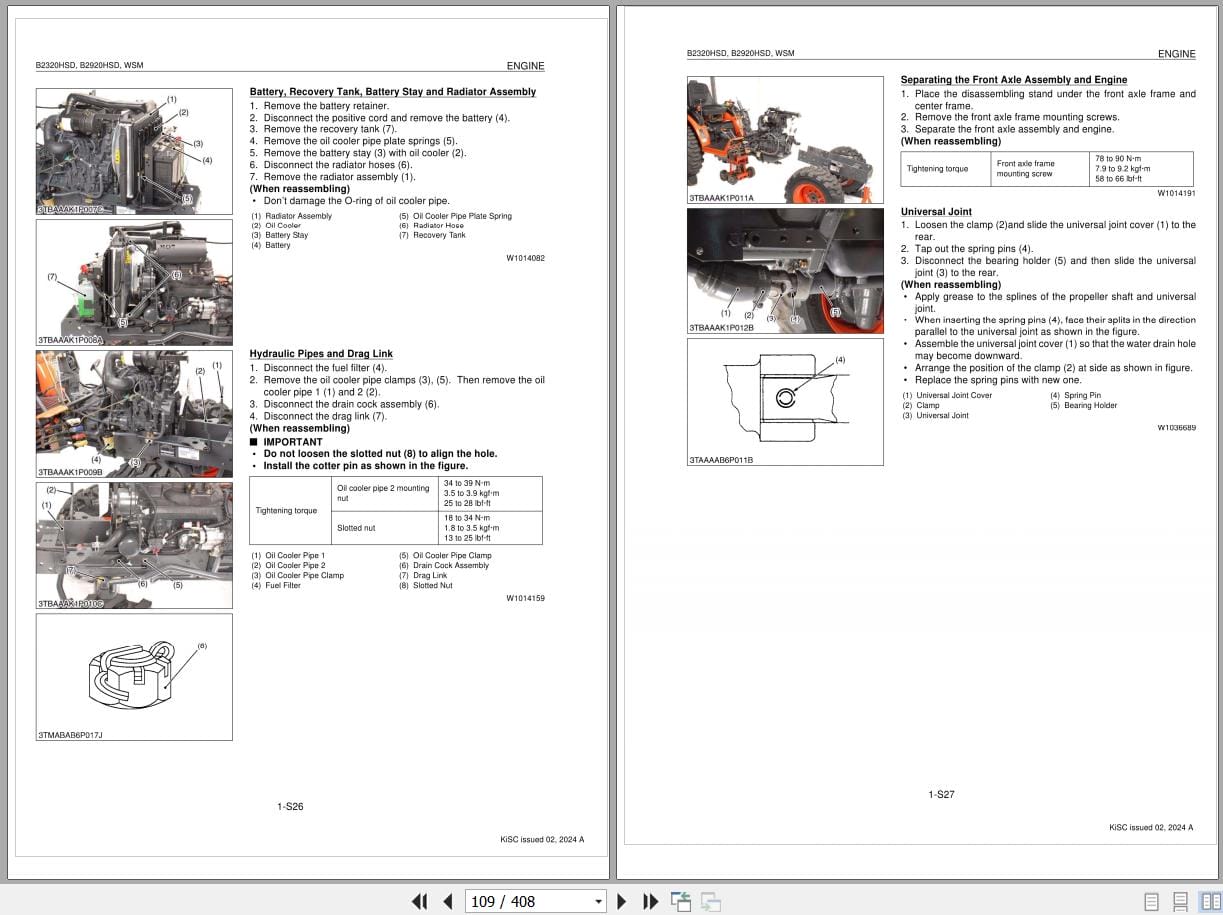Click legend entry '(7) Recovery Tank'
Screen dimensions: 1223x915
tap(432, 236)
